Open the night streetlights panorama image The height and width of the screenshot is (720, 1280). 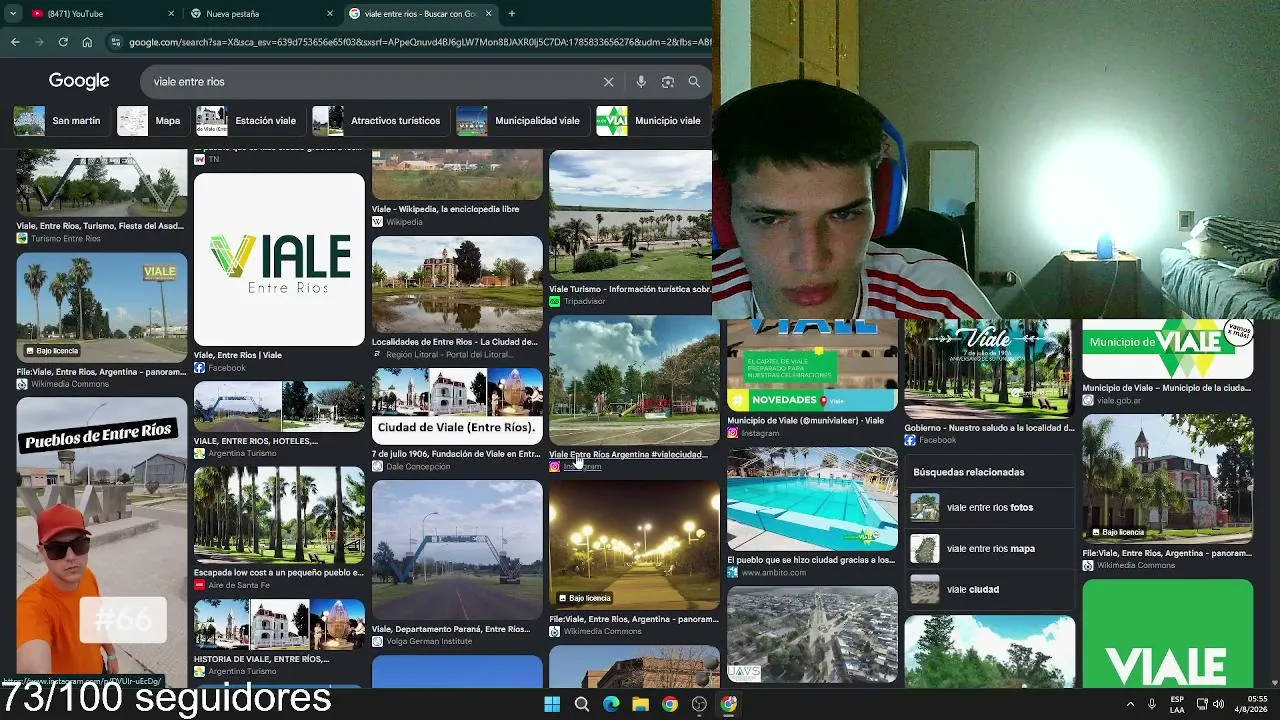pos(634,545)
